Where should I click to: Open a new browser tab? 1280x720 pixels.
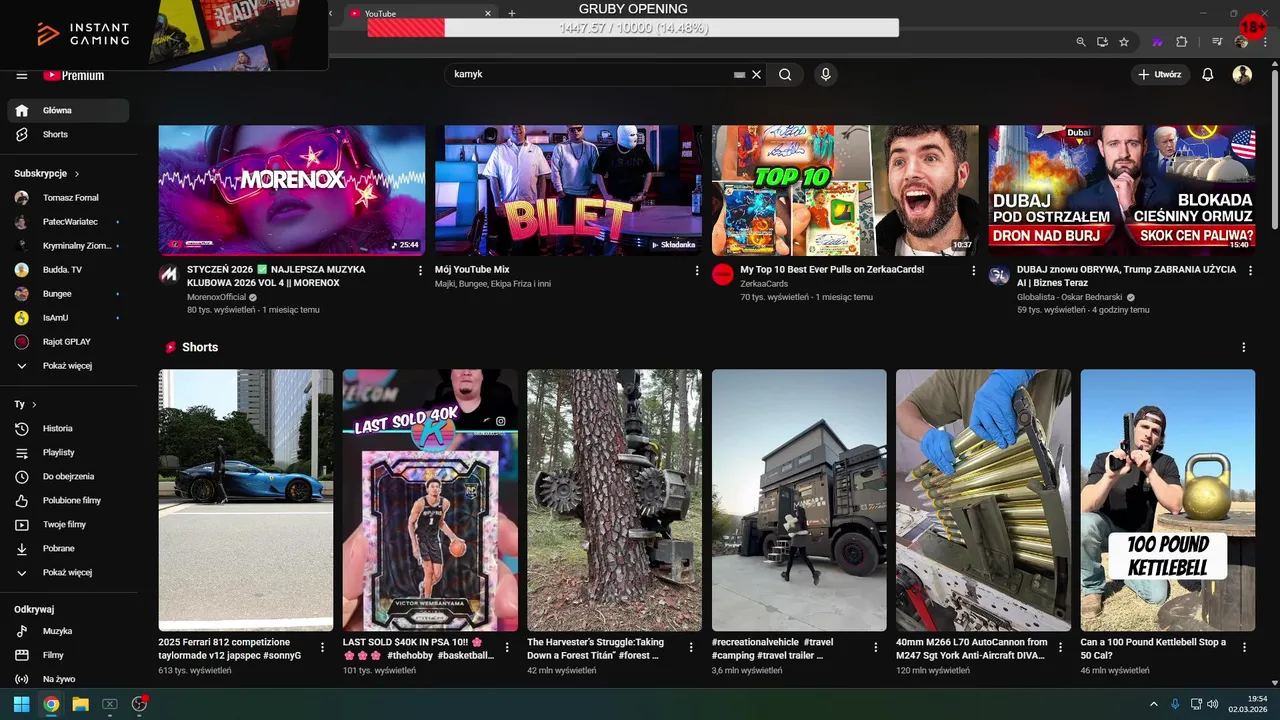coord(512,13)
